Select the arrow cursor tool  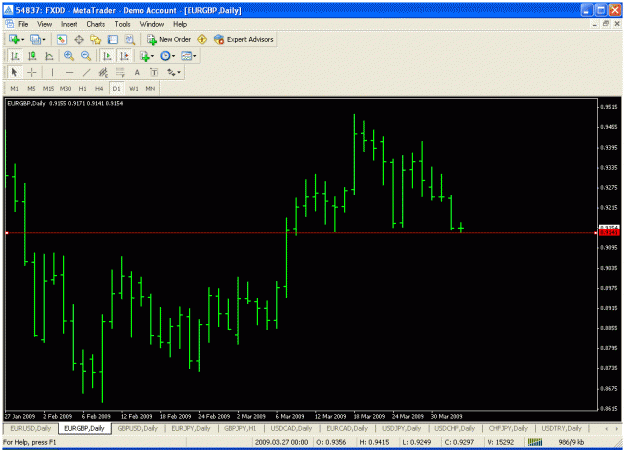point(15,72)
